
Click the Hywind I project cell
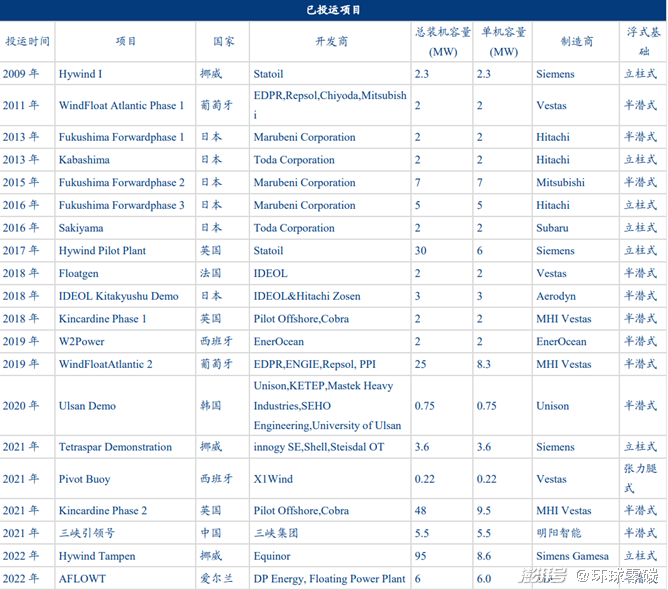pos(80,74)
